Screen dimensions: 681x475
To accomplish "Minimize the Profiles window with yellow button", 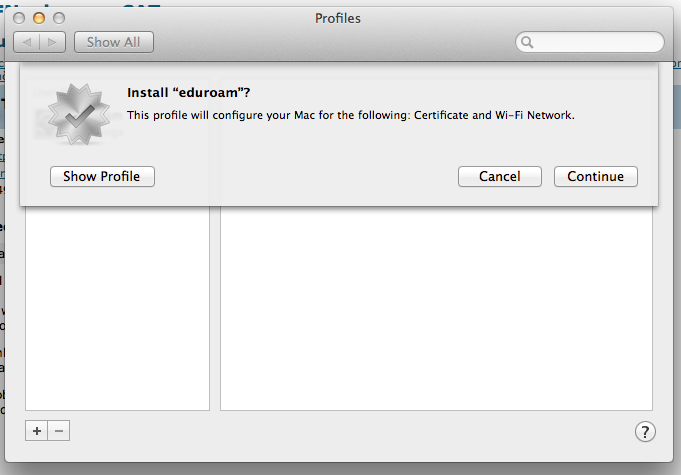I will pos(40,18).
